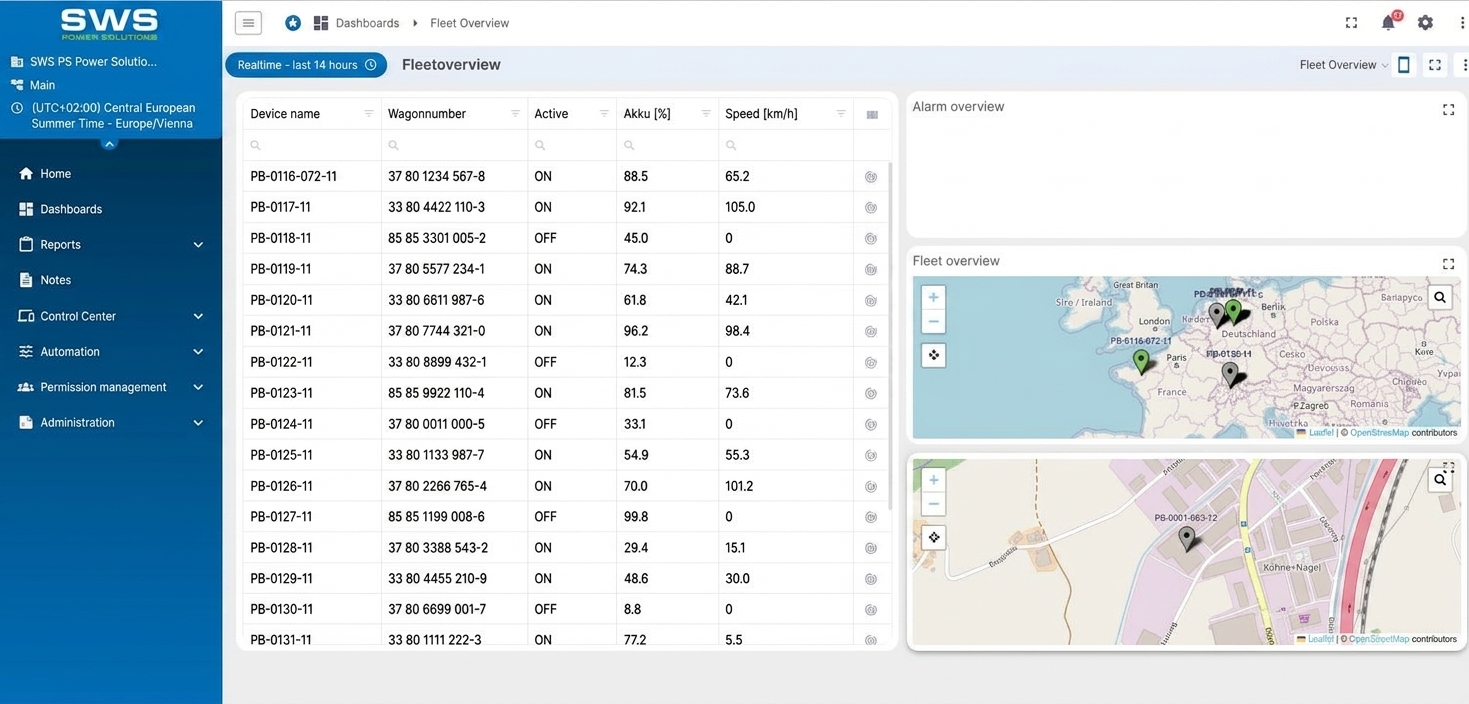This screenshot has width=1469, height=704.
Task: Open Realtime - last 14 hours time selector
Action: click(306, 65)
